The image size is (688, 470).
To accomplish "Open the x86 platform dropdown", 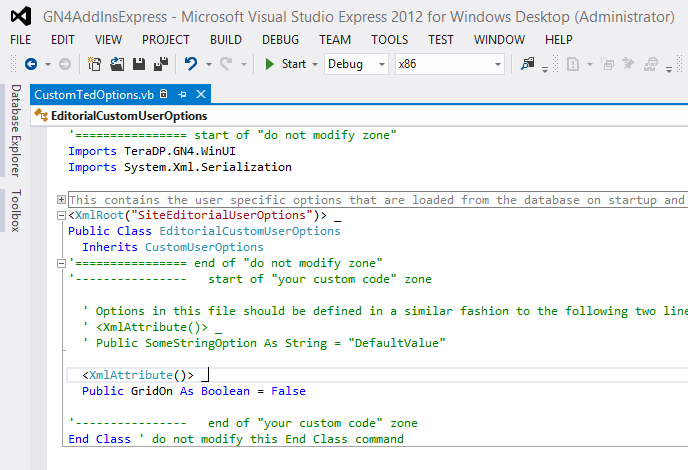I will click(450, 64).
